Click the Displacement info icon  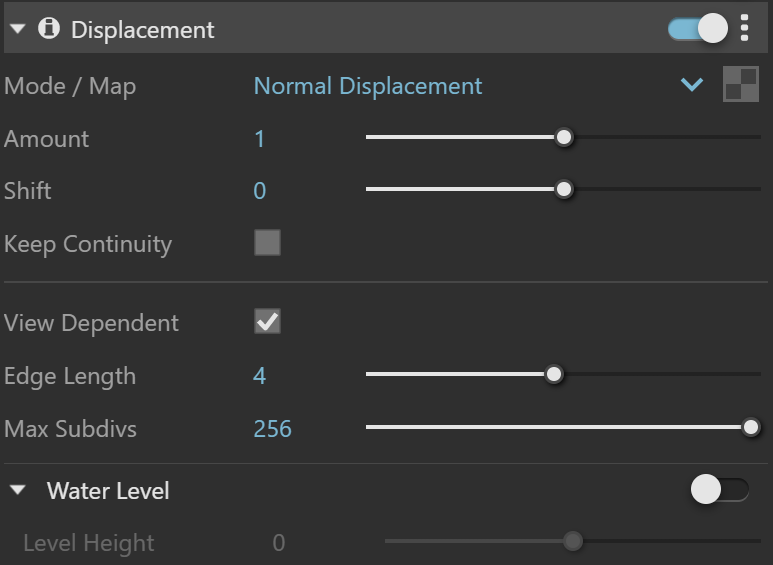point(49,28)
